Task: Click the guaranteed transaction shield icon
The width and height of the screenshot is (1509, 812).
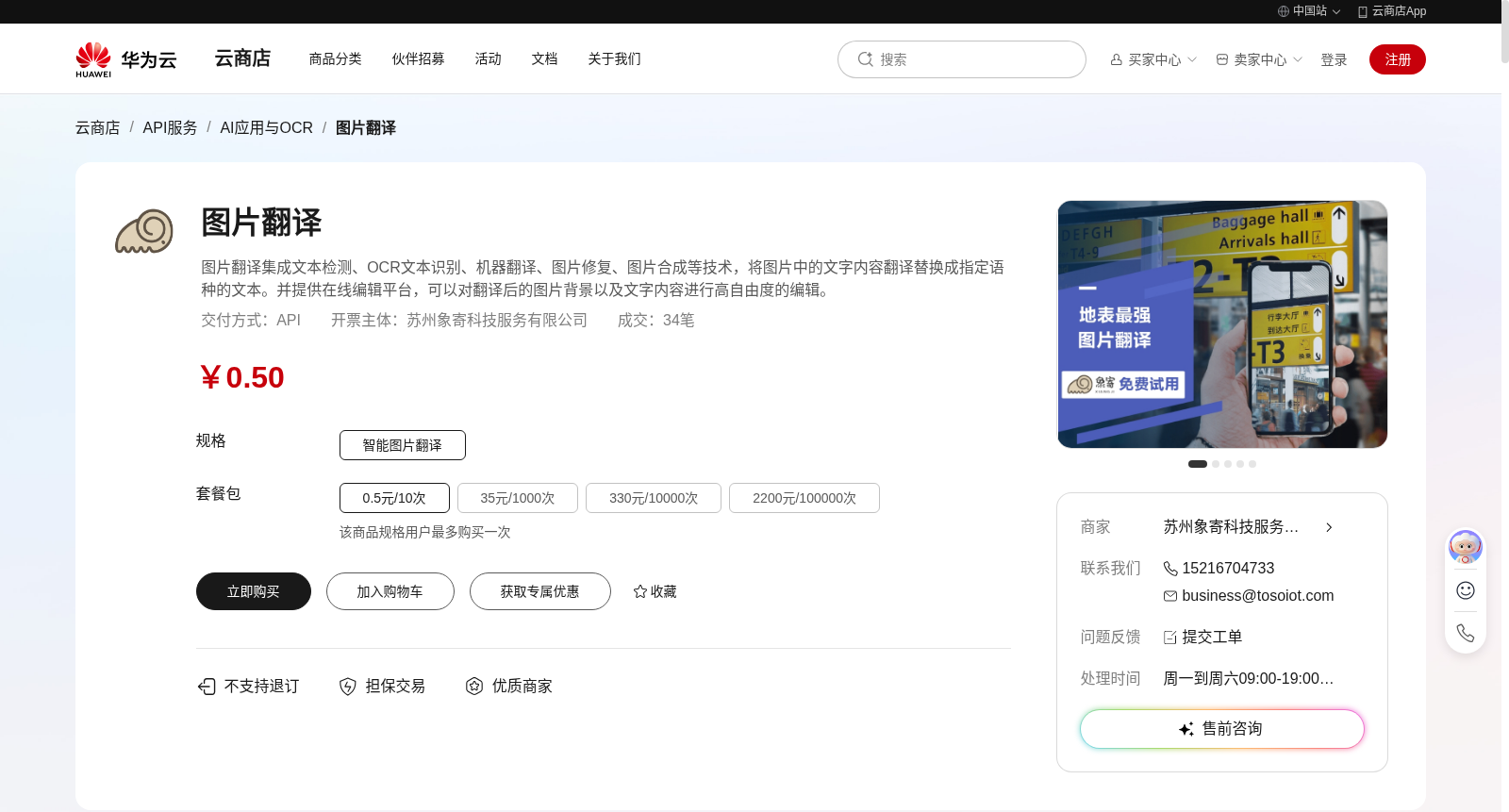Action: [348, 687]
